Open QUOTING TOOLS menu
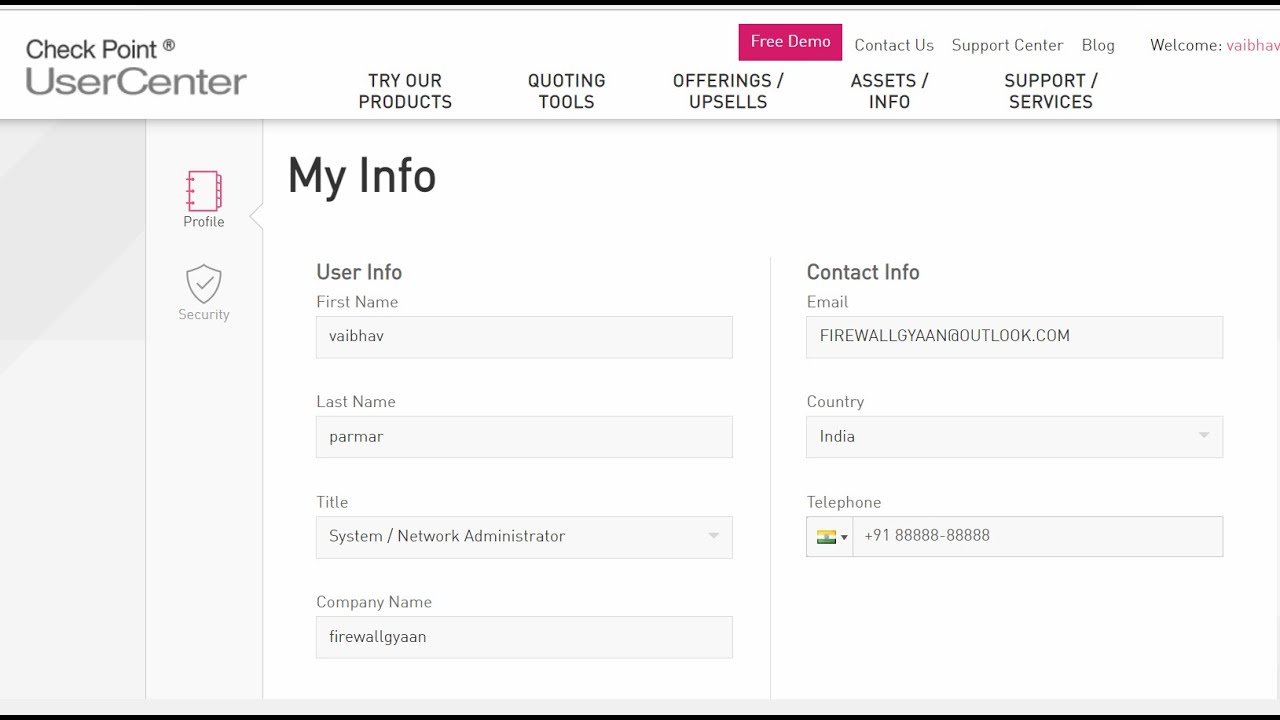Screen dimensions: 1280x720 pyautogui.click(x=567, y=91)
